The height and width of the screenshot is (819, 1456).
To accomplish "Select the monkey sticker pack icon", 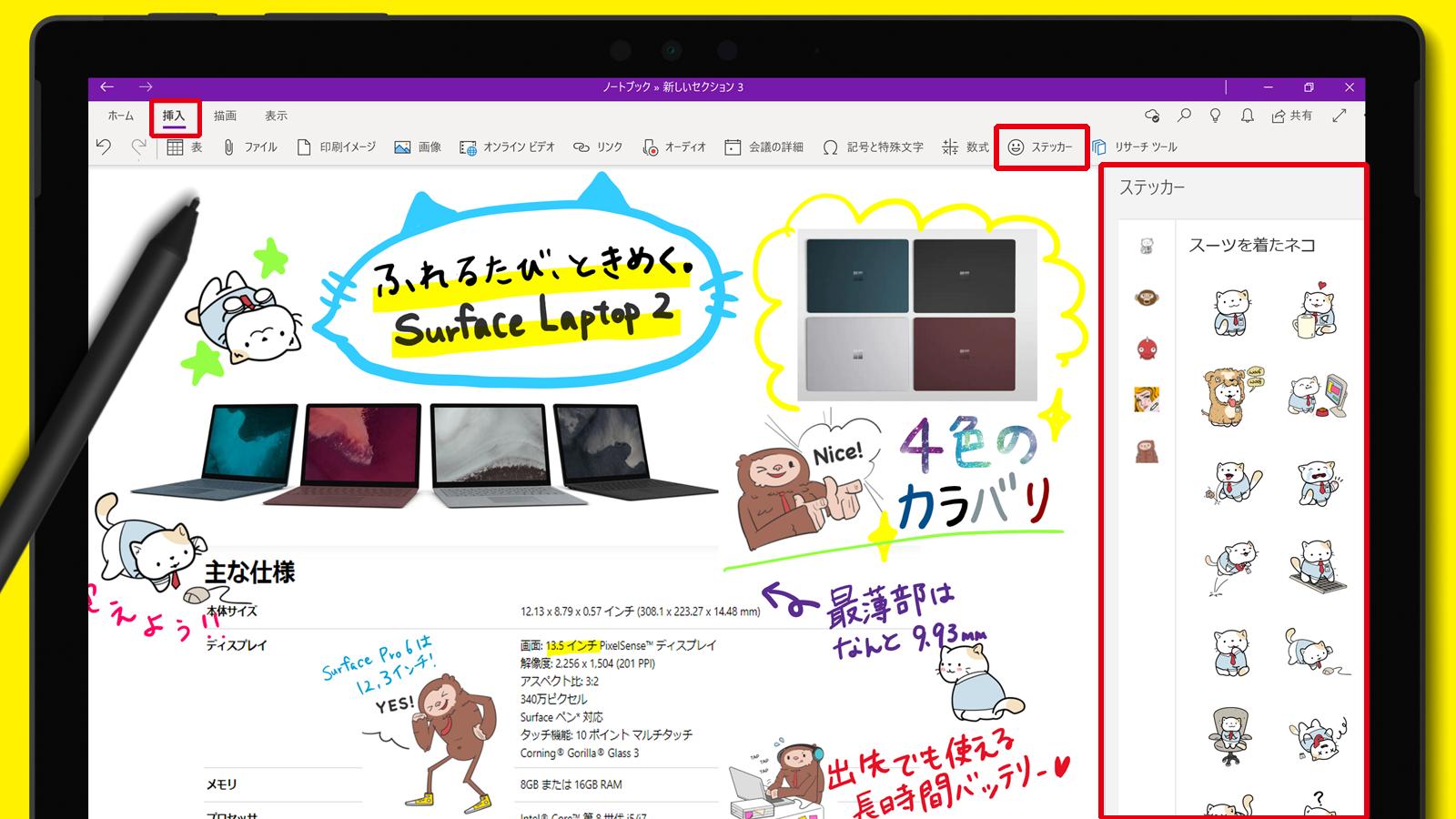I will 1147,297.
